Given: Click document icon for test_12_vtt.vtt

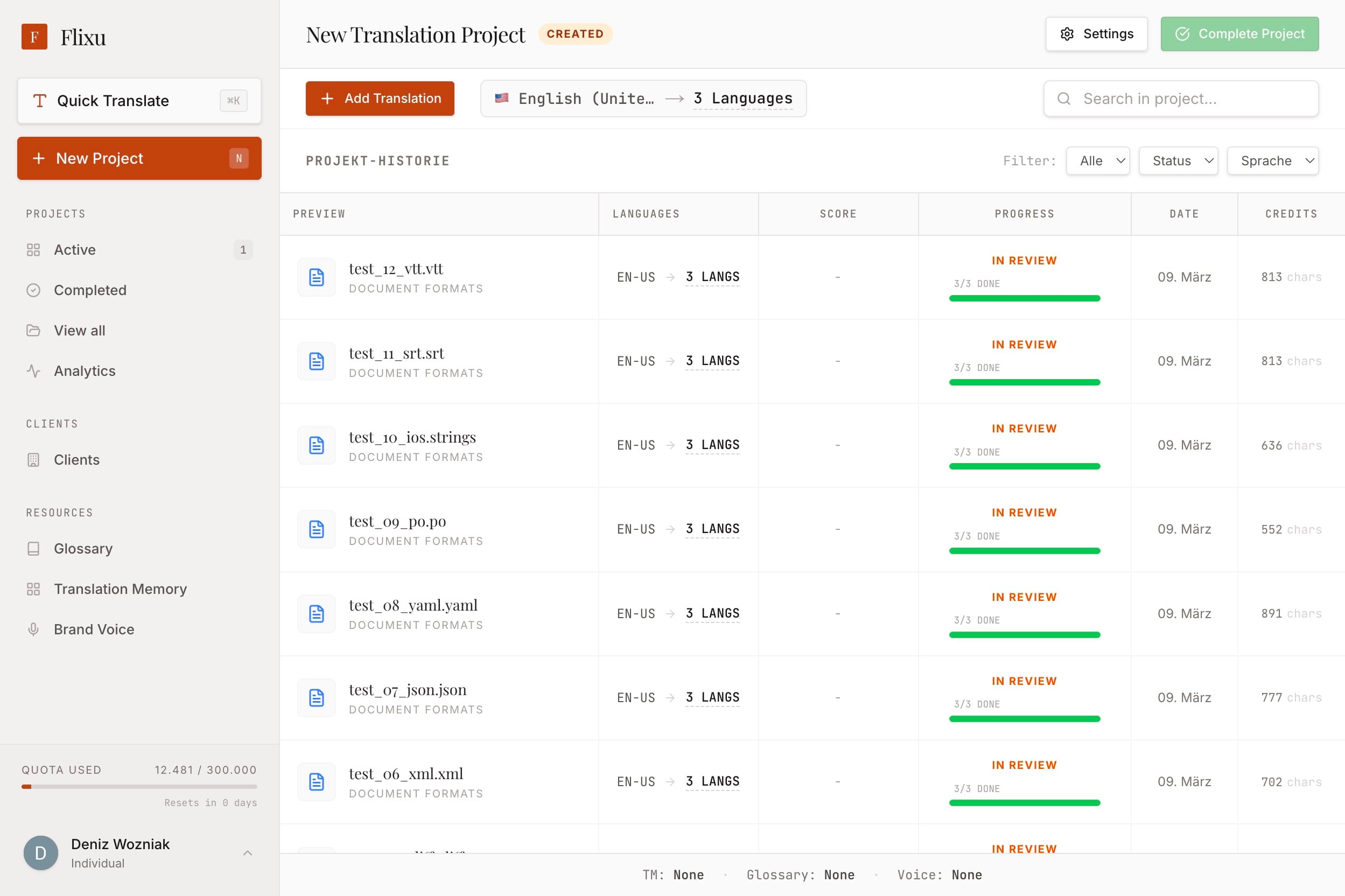Looking at the screenshot, I should pos(316,277).
